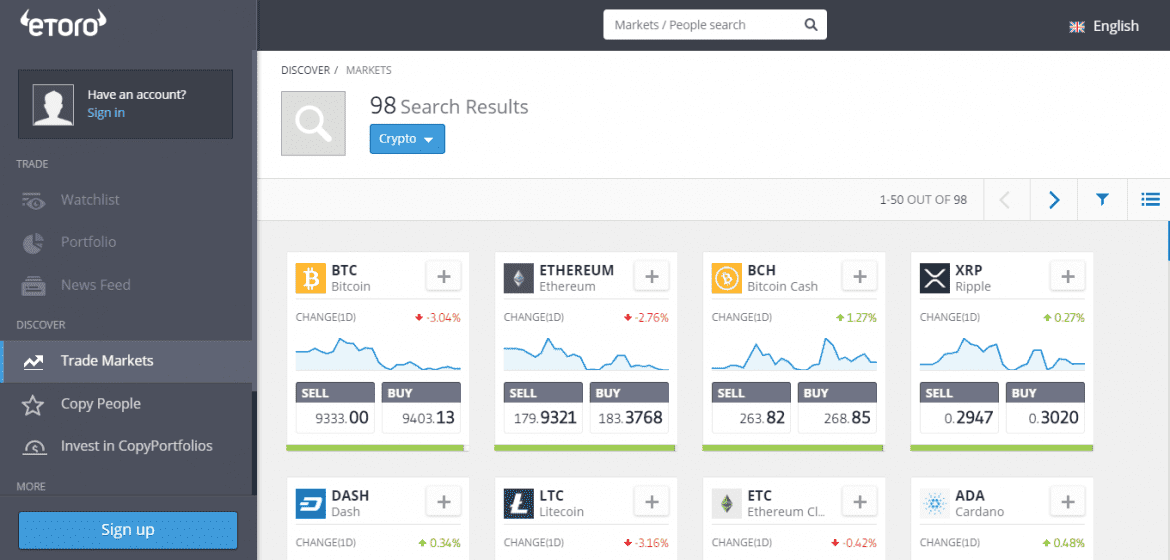This screenshot has height=560, width=1170.
Task: Add BTC to watchlist with plus button
Action: click(x=443, y=277)
